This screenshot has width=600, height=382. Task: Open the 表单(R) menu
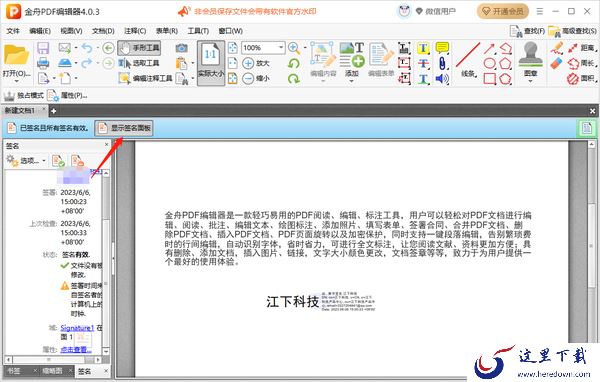click(x=167, y=31)
